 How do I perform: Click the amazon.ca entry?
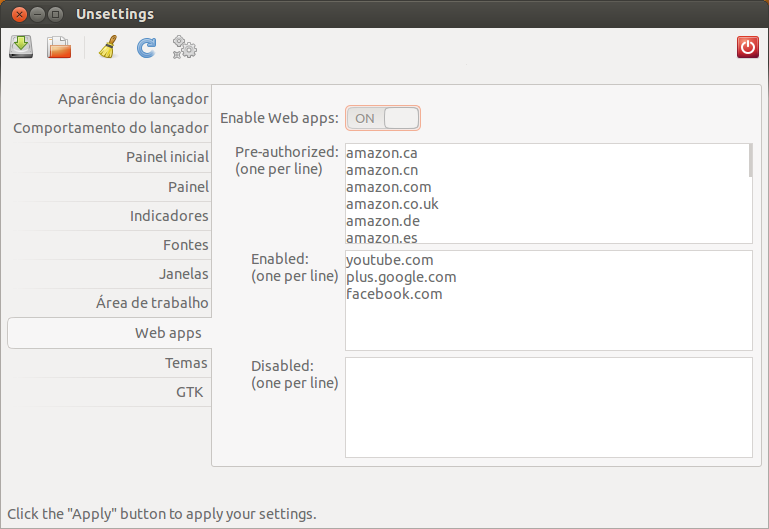point(382,153)
